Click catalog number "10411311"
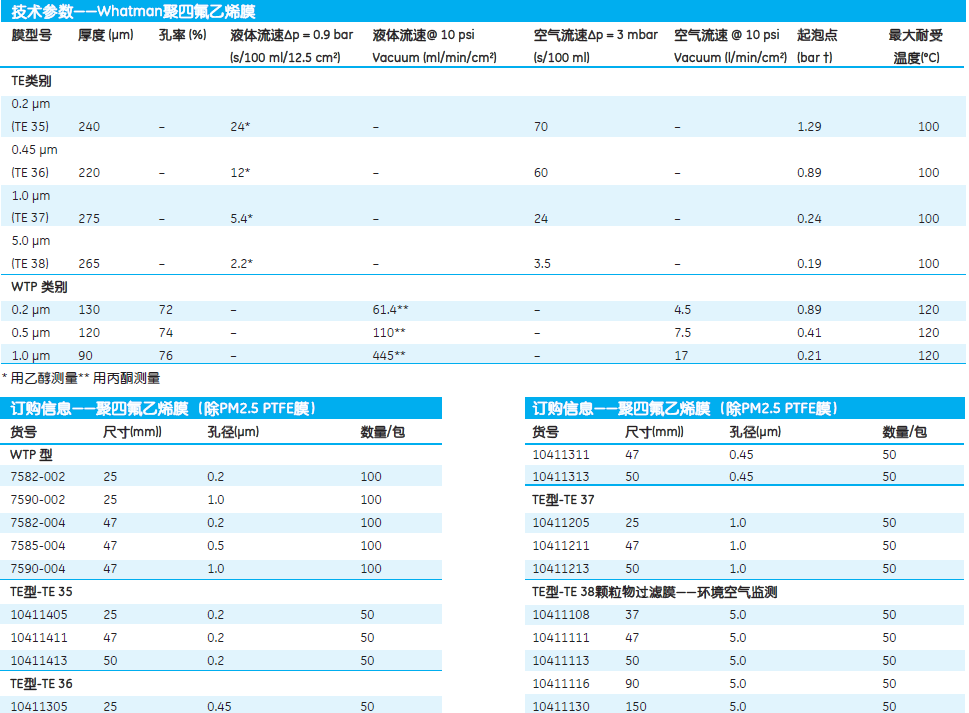The width and height of the screenshot is (969, 713). (x=561, y=455)
